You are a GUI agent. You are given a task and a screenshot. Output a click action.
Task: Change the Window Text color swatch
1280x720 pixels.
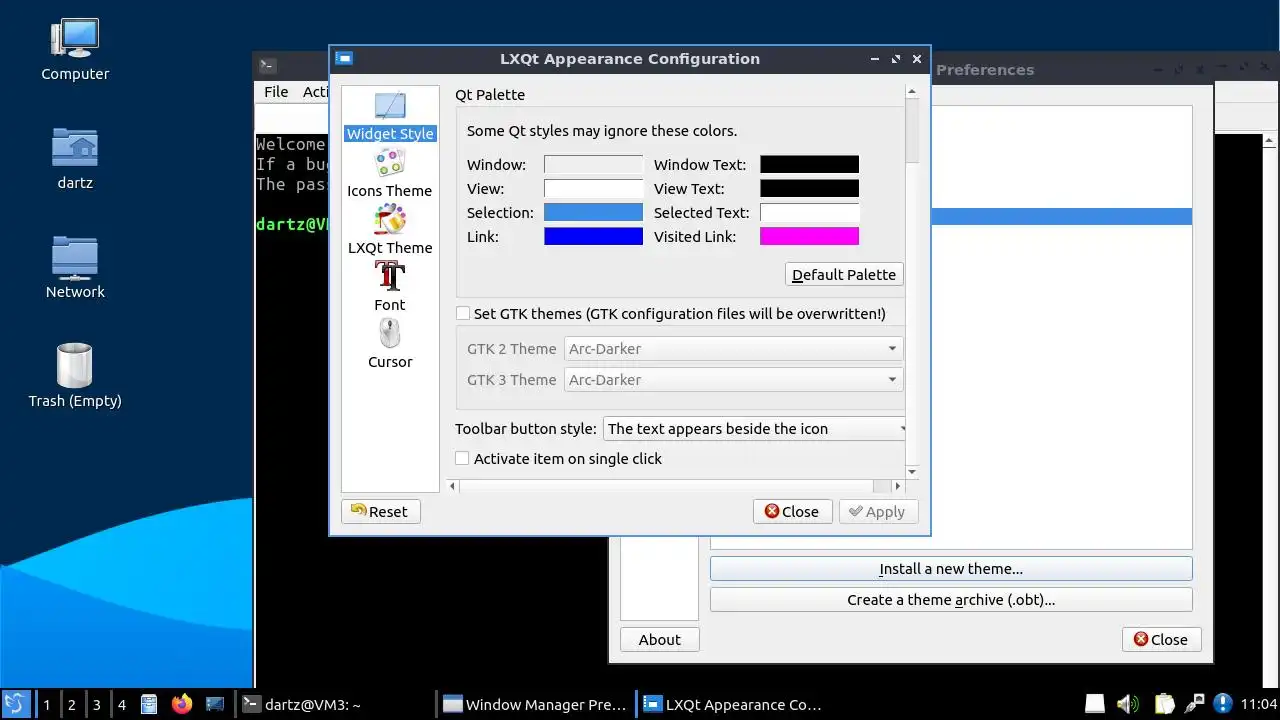point(809,165)
